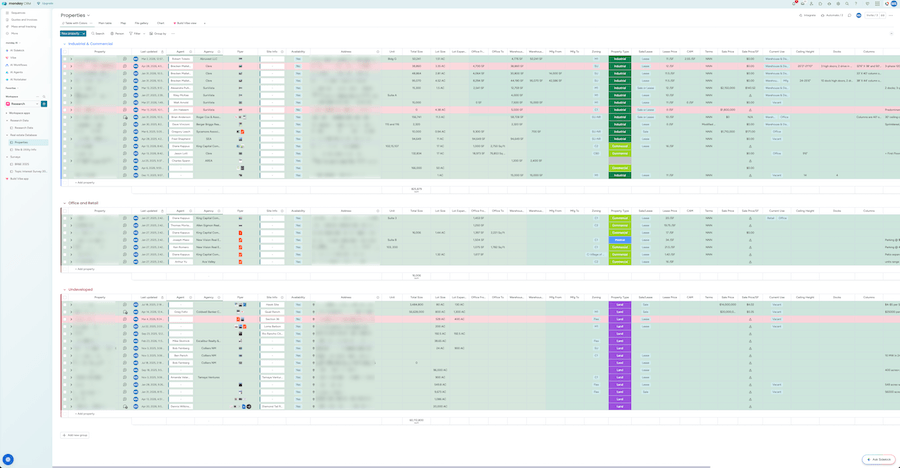Open the Build Vibe view tab
The height and width of the screenshot is (468, 900).
pyautogui.click(x=185, y=24)
